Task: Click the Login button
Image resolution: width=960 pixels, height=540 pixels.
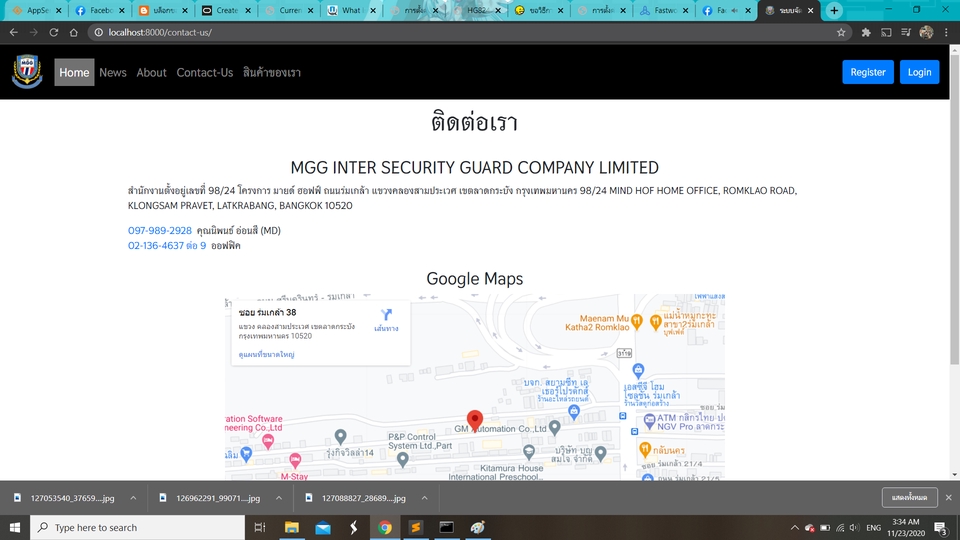Action: [x=919, y=72]
